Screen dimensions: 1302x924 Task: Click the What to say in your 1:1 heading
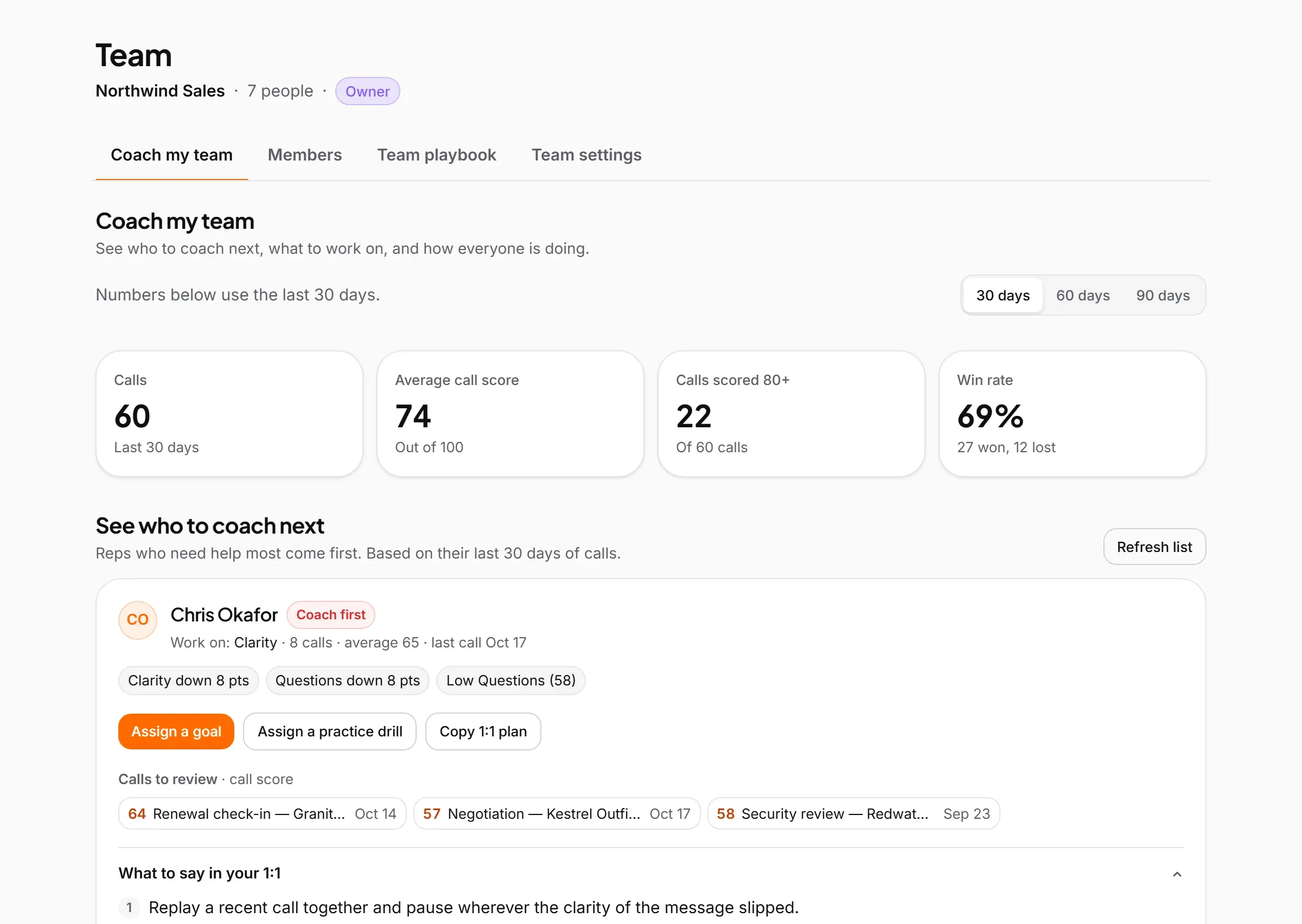(199, 874)
